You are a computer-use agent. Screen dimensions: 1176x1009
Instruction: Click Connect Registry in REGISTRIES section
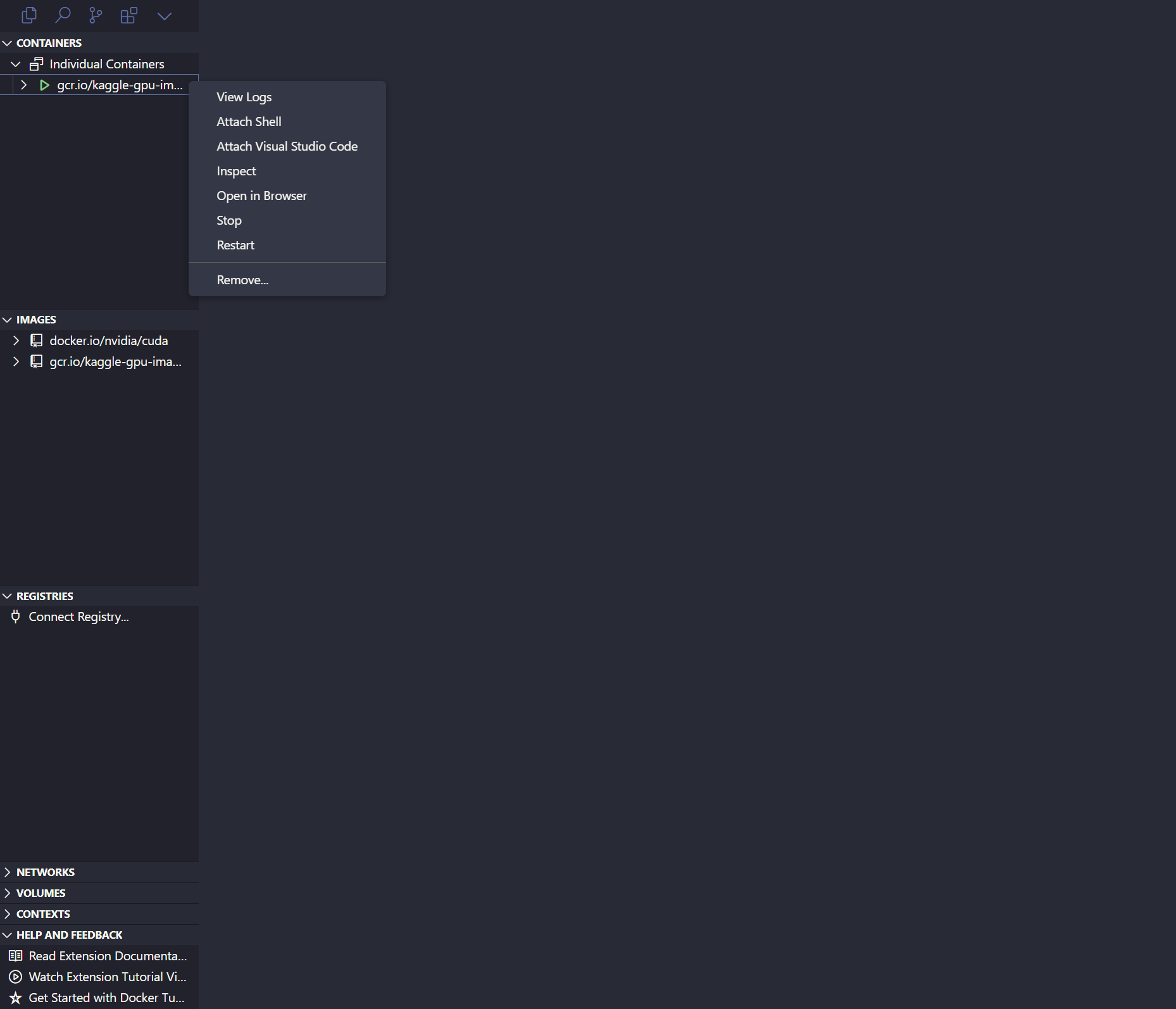[77, 616]
